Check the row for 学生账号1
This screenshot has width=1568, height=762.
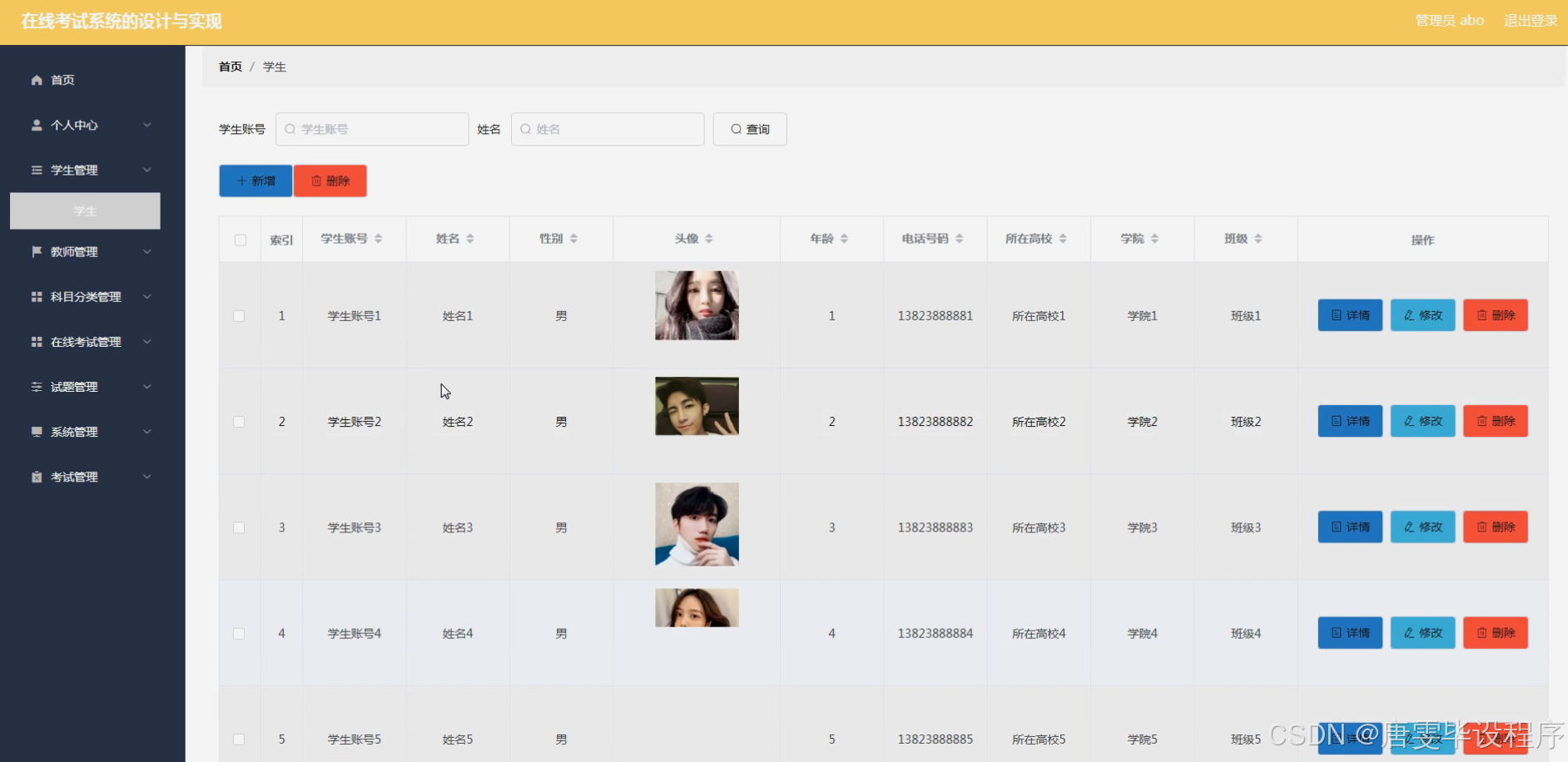coord(239,316)
